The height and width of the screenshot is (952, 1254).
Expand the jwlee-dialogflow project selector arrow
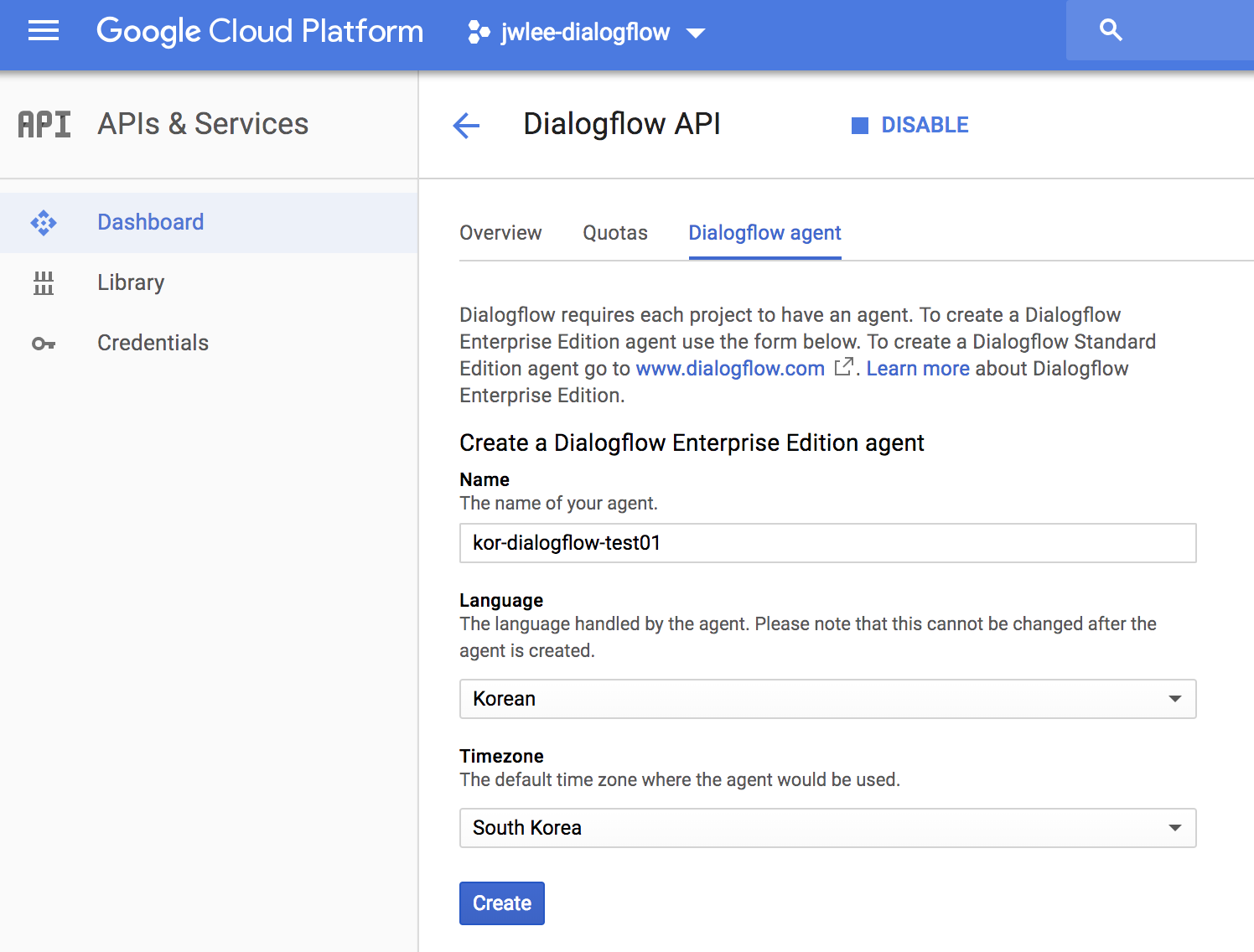point(696,34)
